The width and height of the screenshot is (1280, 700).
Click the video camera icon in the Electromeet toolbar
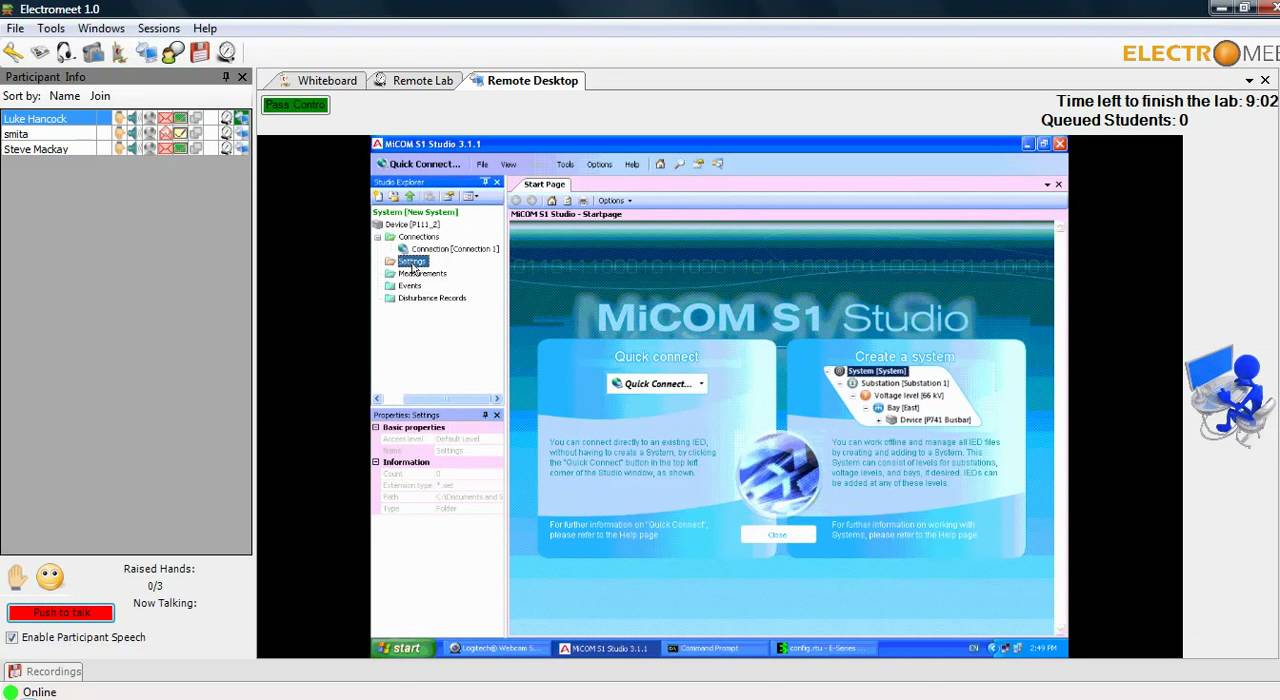93,52
